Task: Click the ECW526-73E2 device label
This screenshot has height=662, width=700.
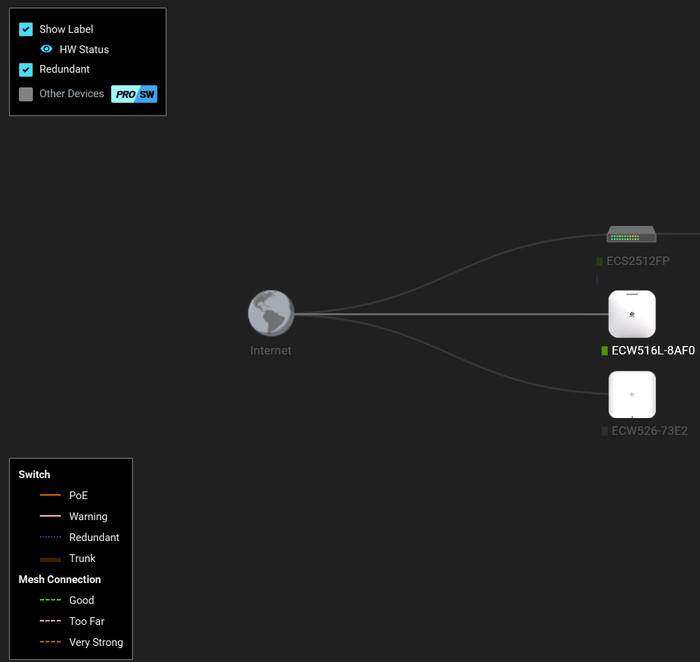Action: pos(650,431)
